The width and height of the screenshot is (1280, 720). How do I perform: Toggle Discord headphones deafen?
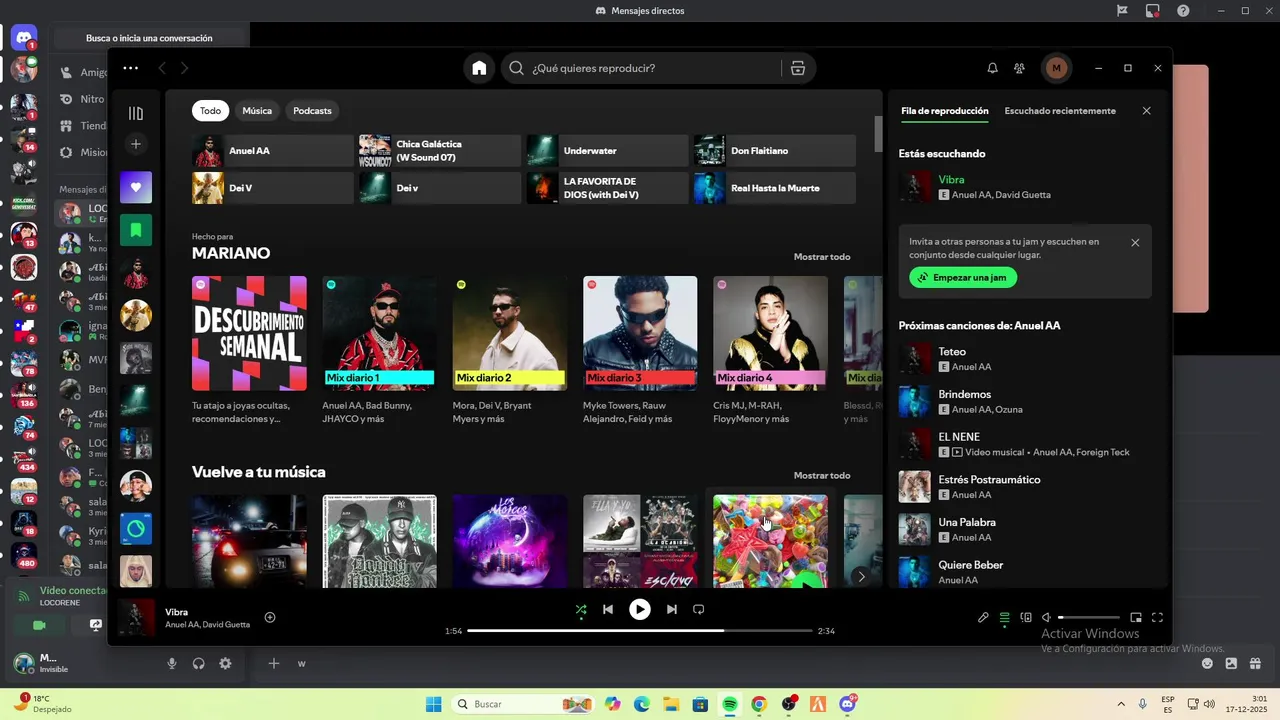pos(199,663)
